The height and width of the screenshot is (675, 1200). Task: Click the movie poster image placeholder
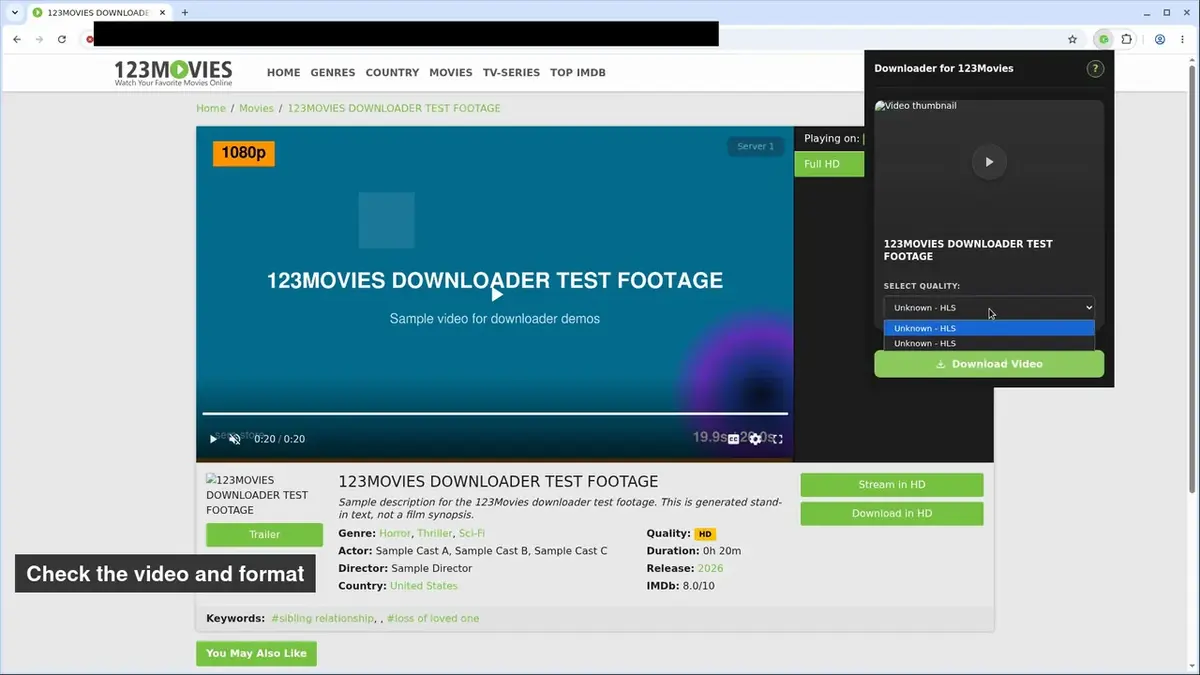263,495
